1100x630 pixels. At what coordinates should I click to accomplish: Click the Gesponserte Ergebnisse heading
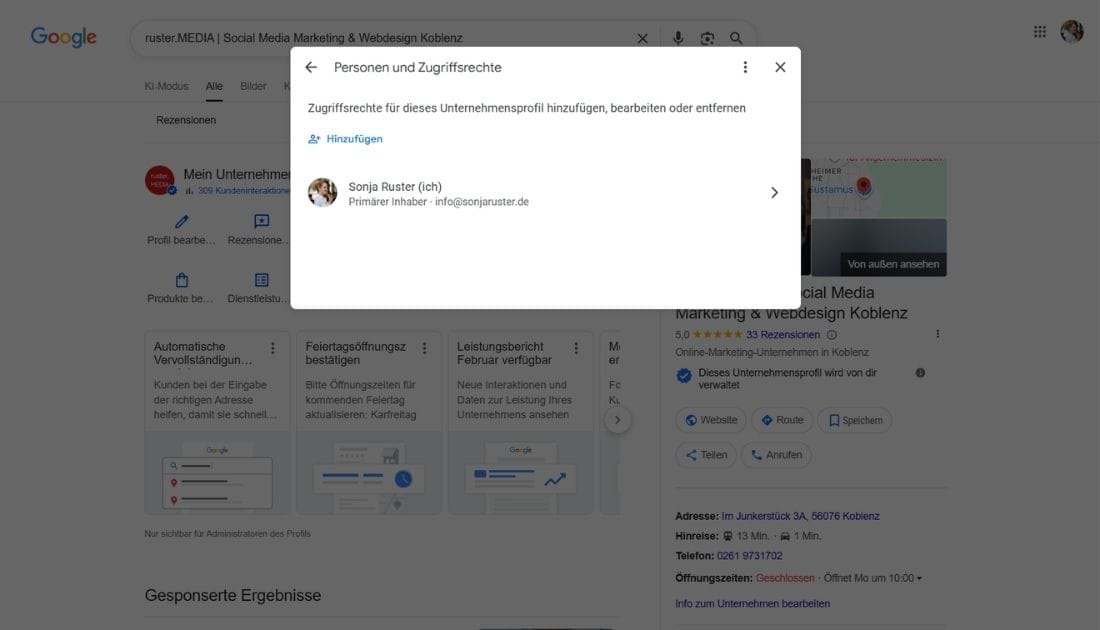(x=233, y=595)
